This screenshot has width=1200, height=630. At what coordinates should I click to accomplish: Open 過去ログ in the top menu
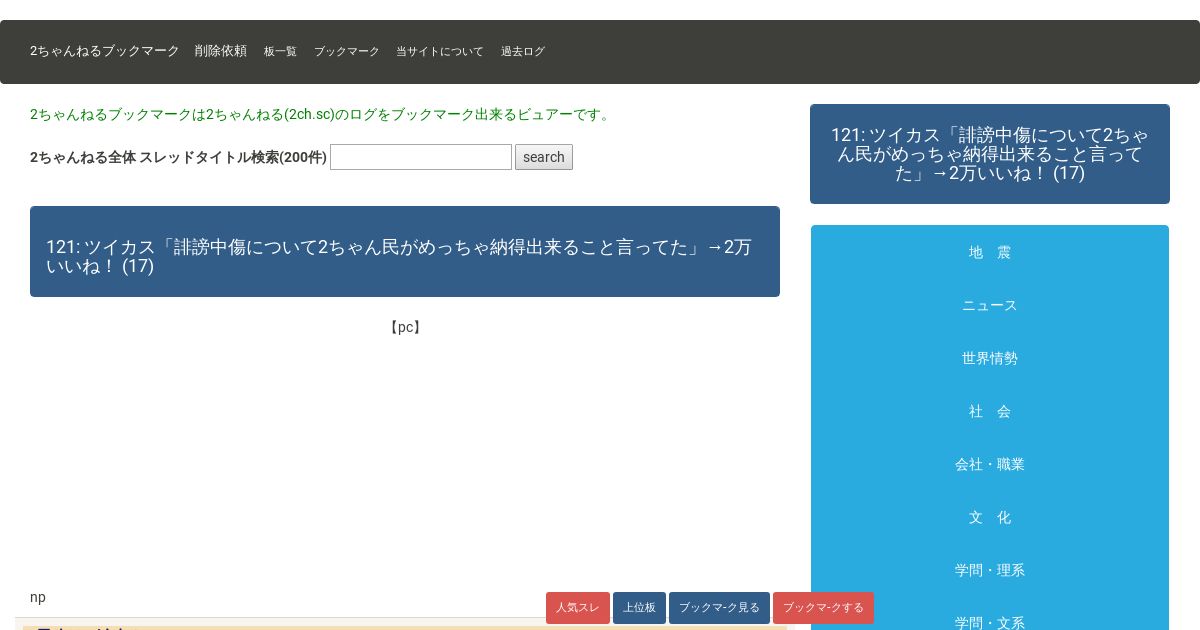coord(523,52)
